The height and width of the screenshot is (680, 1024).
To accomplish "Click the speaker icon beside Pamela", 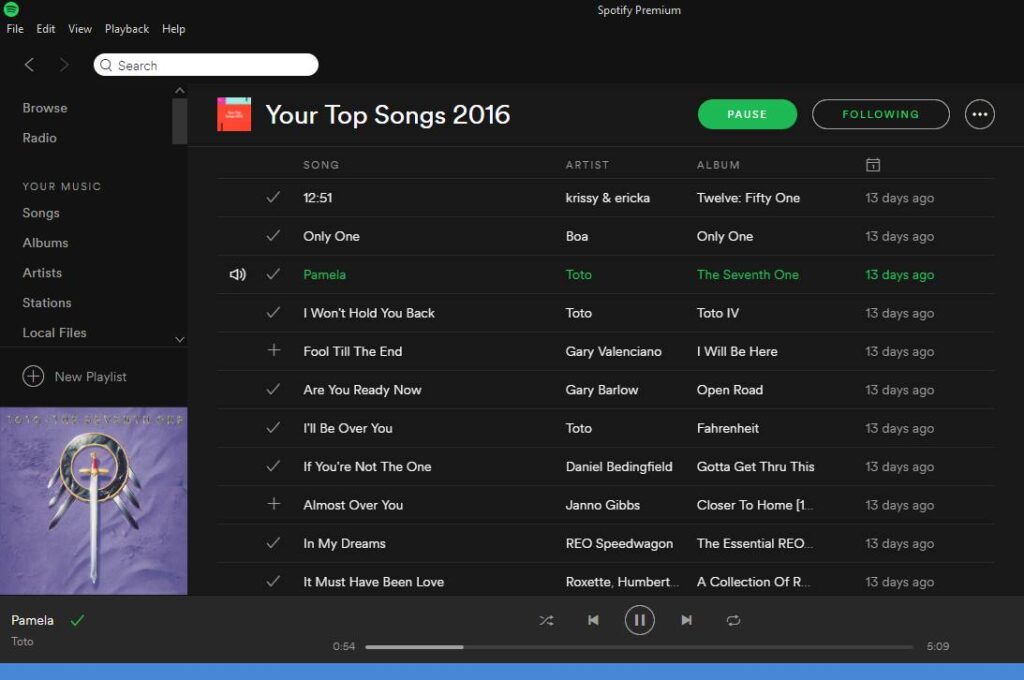I will coord(237,275).
